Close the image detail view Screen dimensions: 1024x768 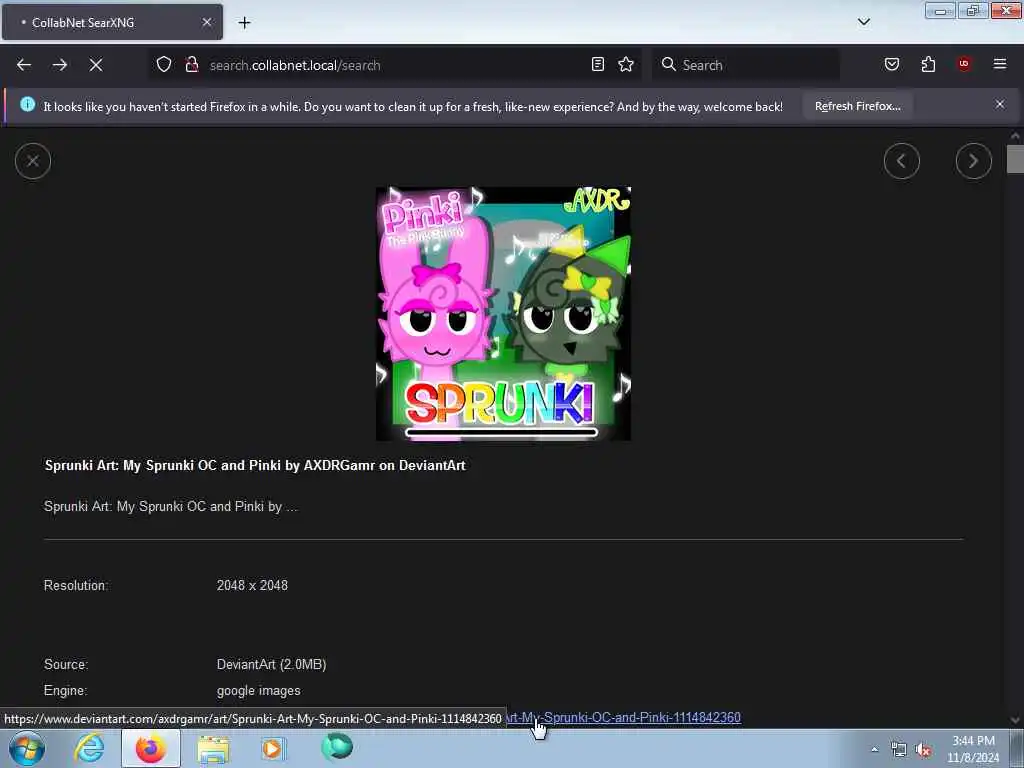(33, 161)
